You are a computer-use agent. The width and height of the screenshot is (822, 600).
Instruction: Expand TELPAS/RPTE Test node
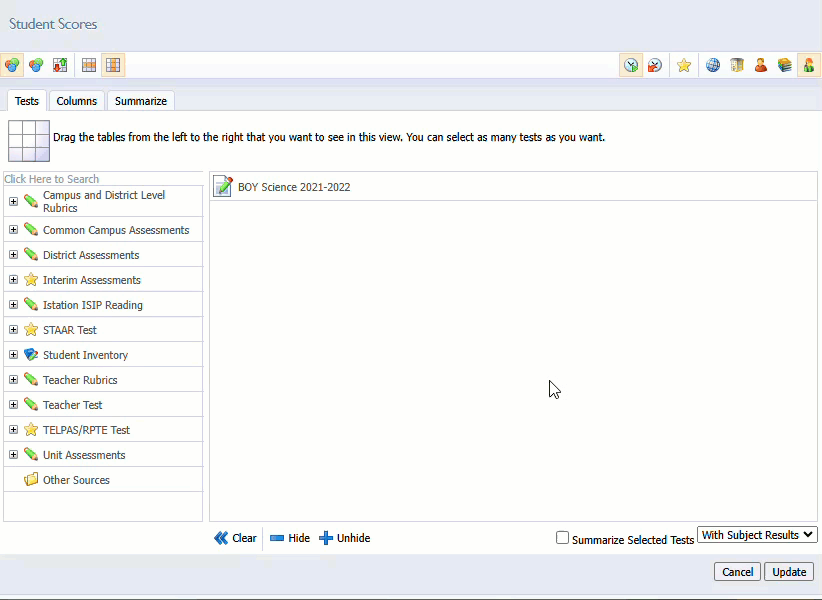(x=14, y=430)
